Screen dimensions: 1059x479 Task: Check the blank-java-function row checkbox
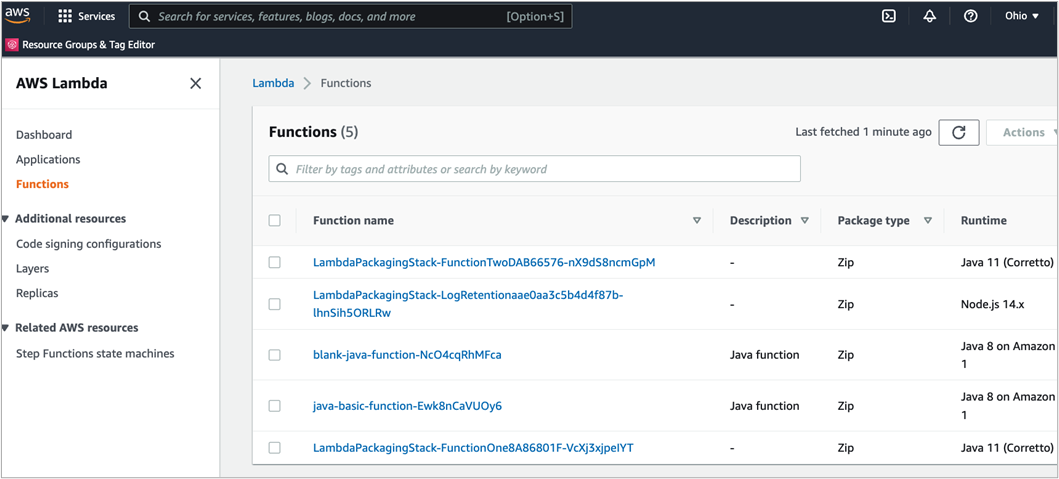pos(274,355)
